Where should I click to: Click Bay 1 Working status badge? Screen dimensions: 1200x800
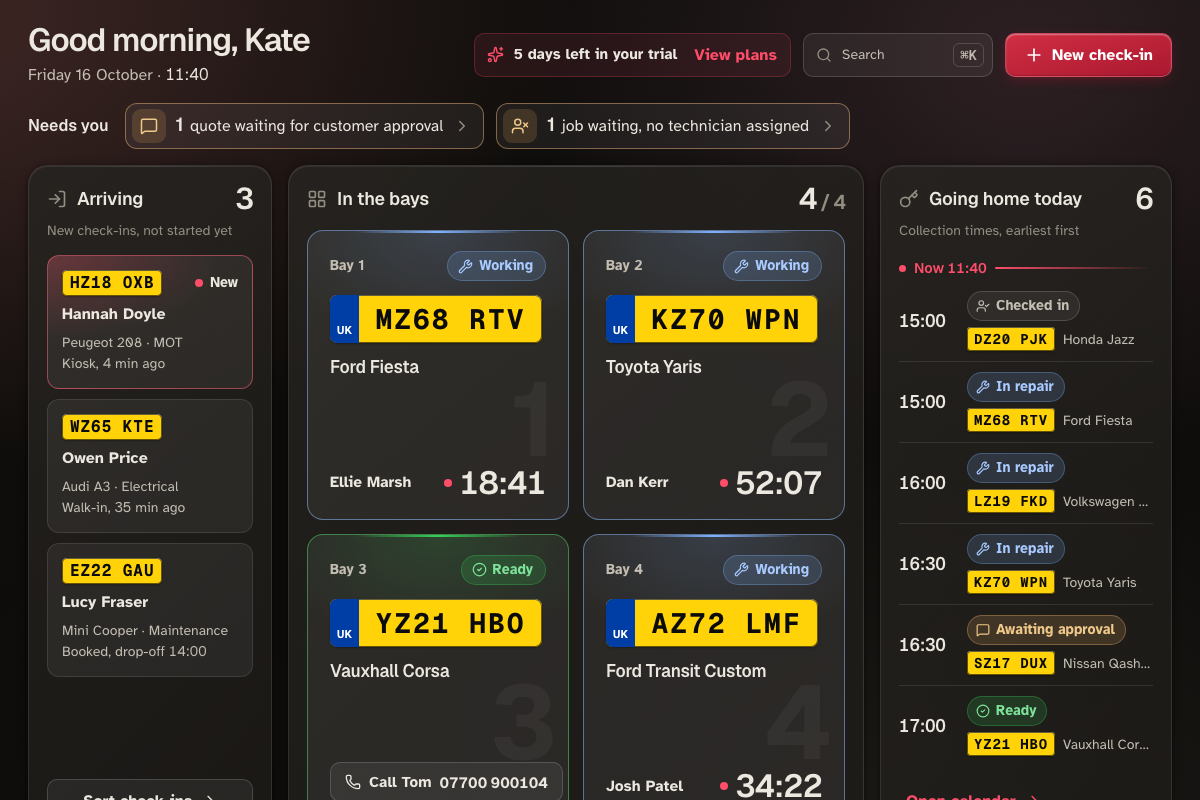[x=496, y=266]
